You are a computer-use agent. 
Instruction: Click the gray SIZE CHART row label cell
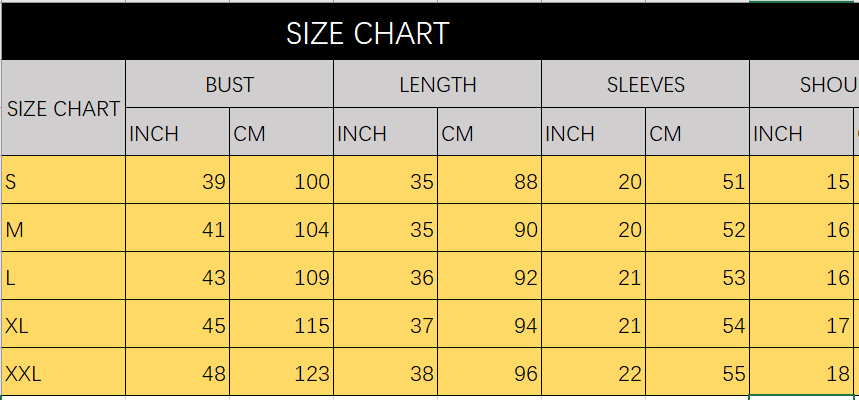tap(64, 108)
